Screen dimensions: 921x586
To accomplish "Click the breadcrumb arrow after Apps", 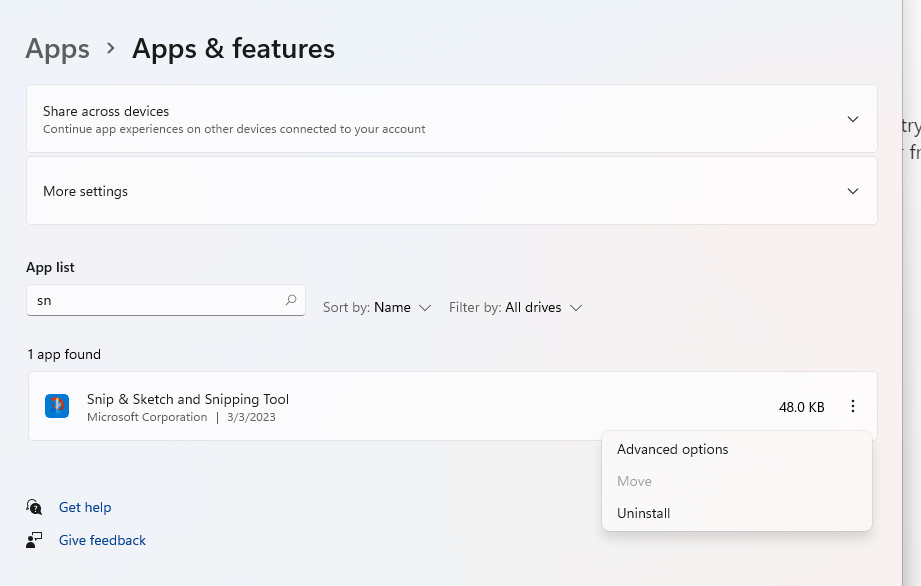I will [x=111, y=48].
